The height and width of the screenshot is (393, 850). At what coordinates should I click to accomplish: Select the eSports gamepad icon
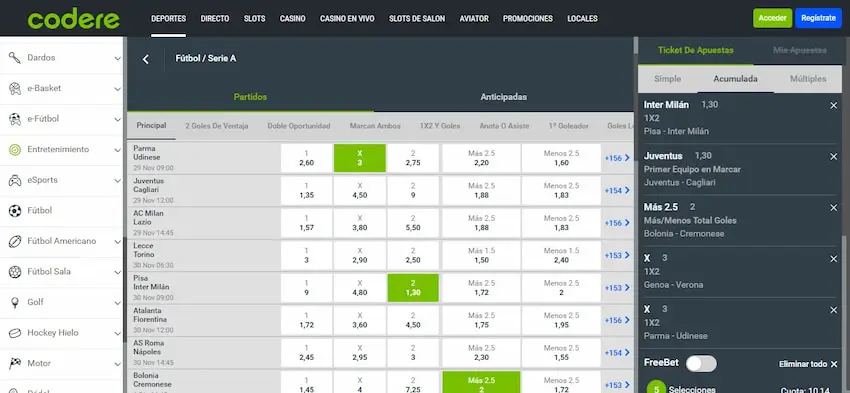pyautogui.click(x=15, y=180)
